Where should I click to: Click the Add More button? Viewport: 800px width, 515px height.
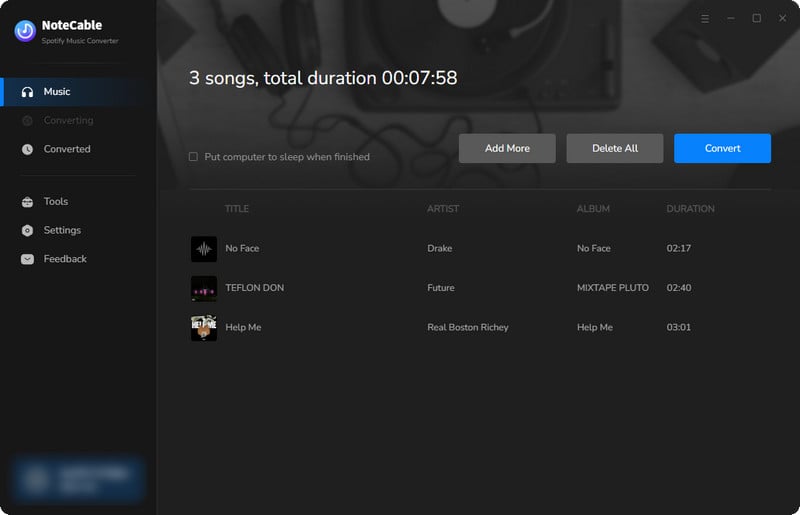[507, 149]
